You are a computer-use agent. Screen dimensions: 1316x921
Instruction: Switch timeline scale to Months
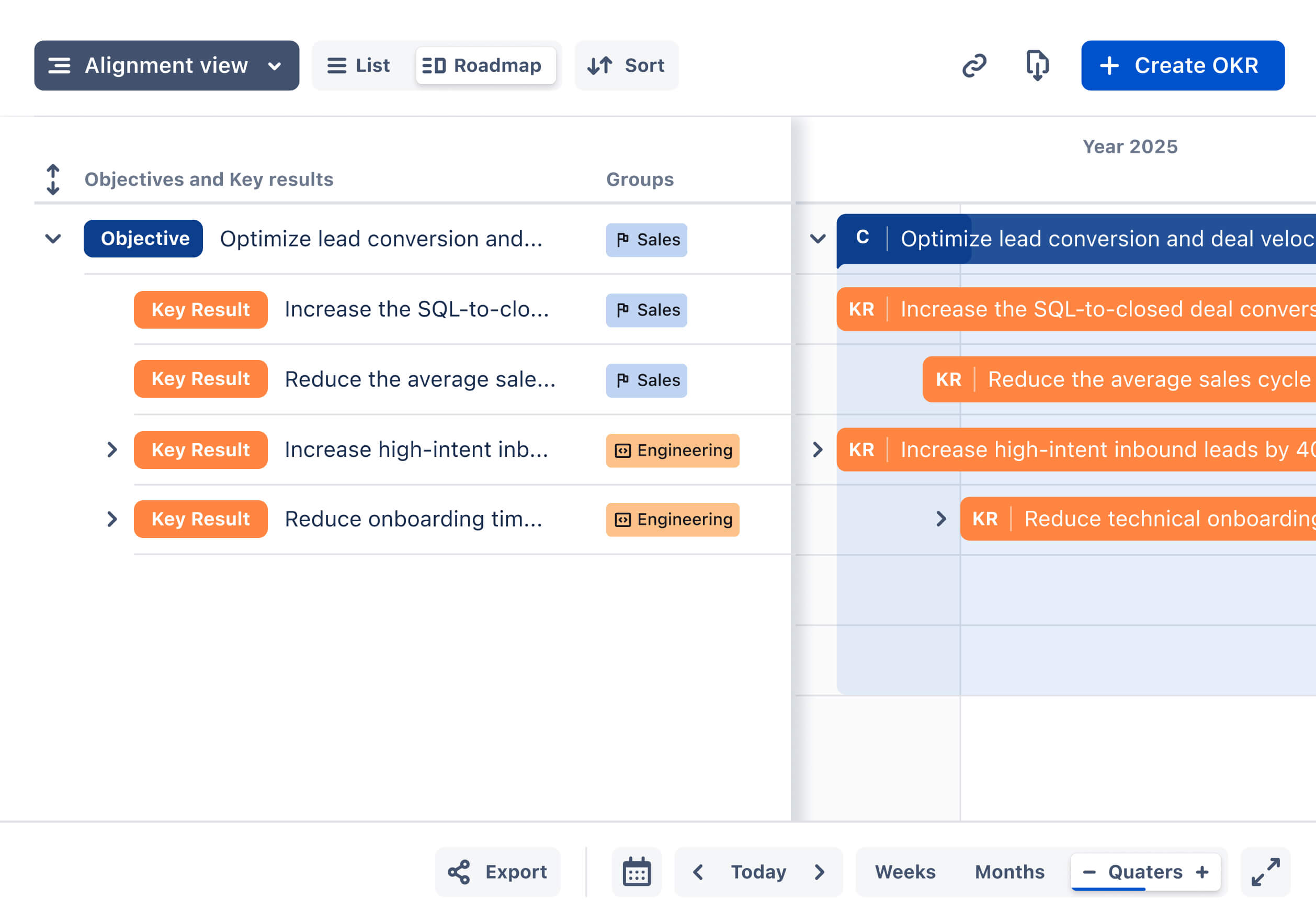(x=1009, y=872)
